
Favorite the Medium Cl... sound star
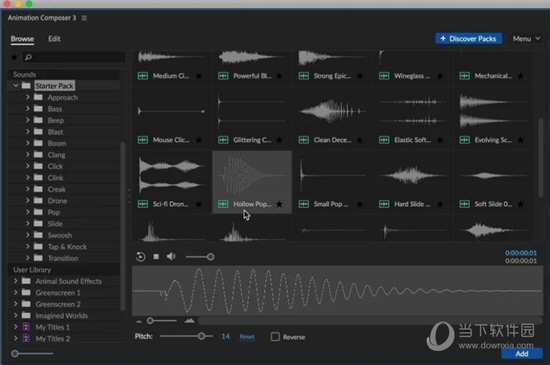(x=199, y=76)
